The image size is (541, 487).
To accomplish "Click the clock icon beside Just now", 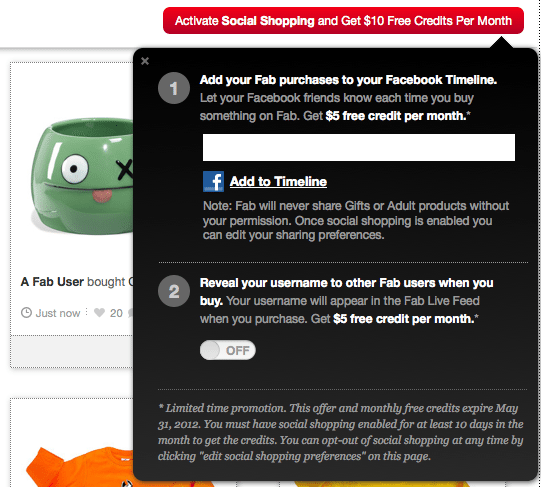I will click(26, 313).
